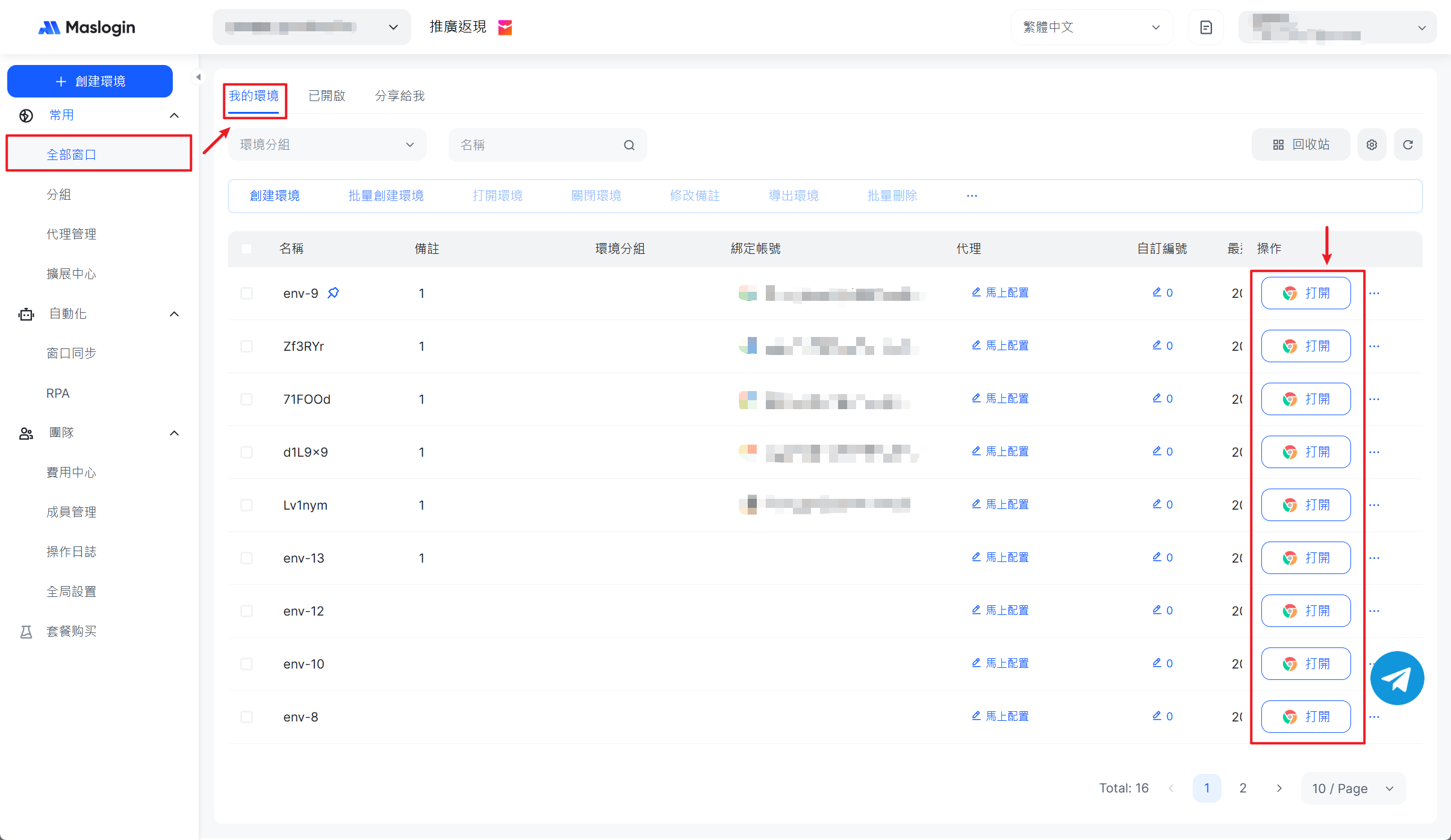Open 代理管理 in the sidebar
This screenshot has width=1451, height=840.
tap(71, 234)
